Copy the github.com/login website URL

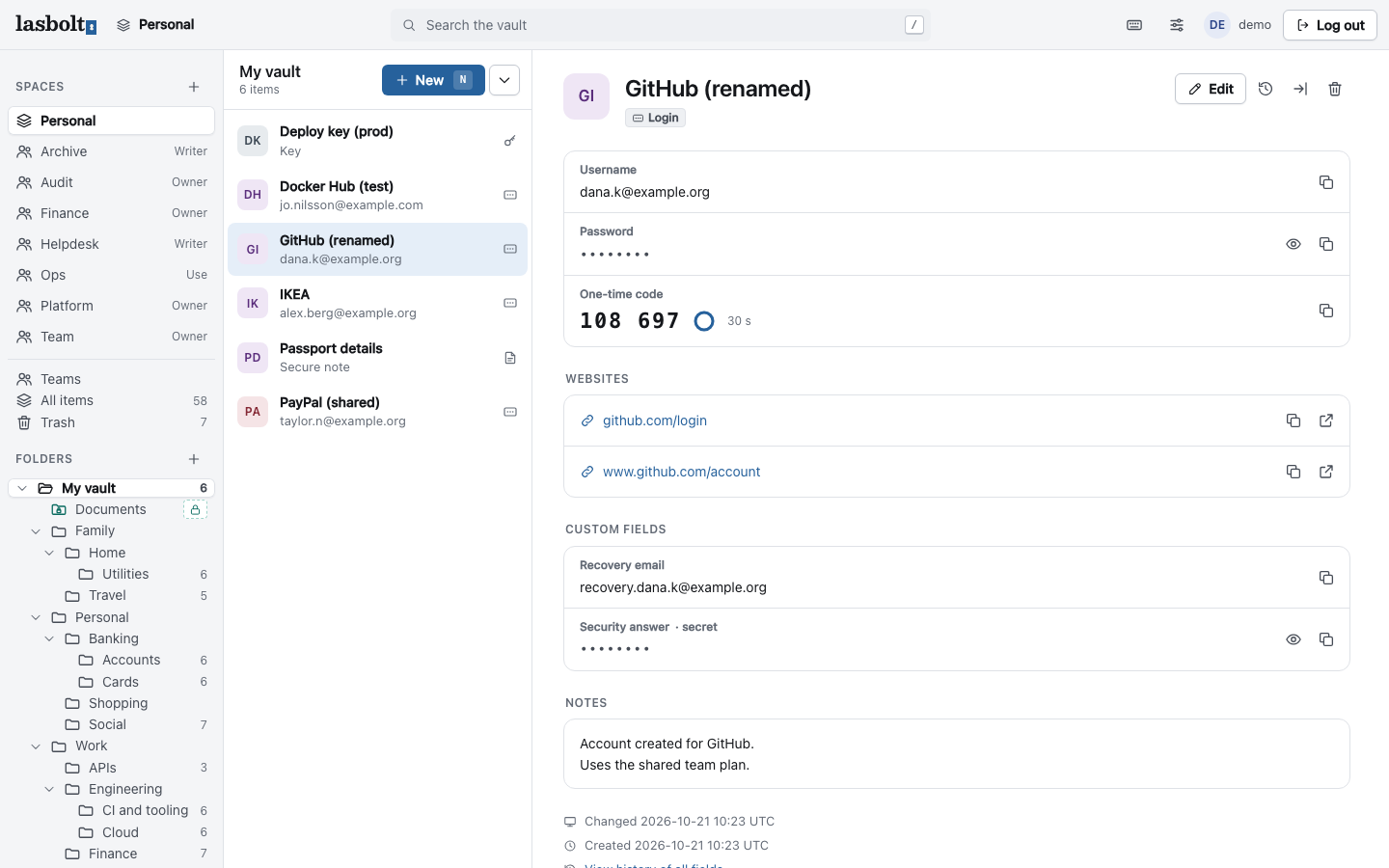point(1294,420)
